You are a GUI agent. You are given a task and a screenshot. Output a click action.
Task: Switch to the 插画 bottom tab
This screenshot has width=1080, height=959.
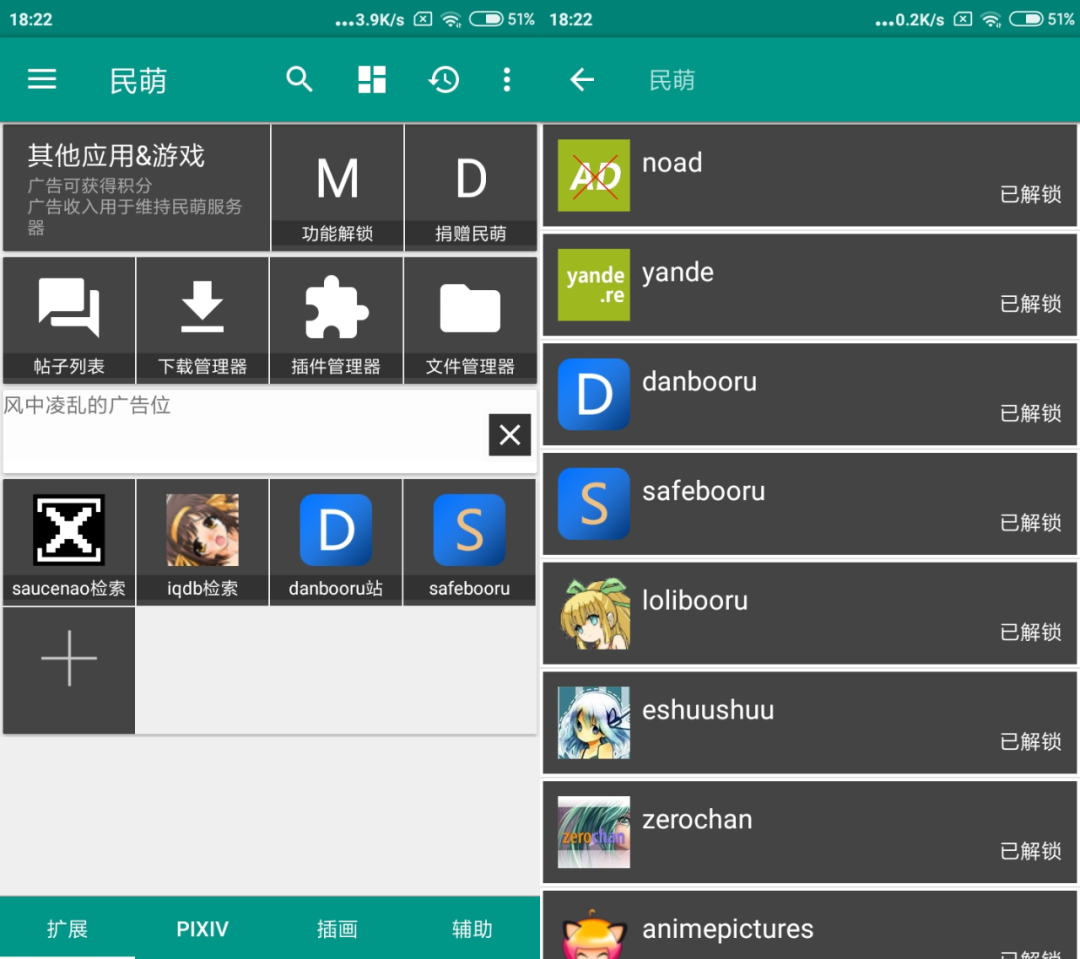pyautogui.click(x=338, y=929)
